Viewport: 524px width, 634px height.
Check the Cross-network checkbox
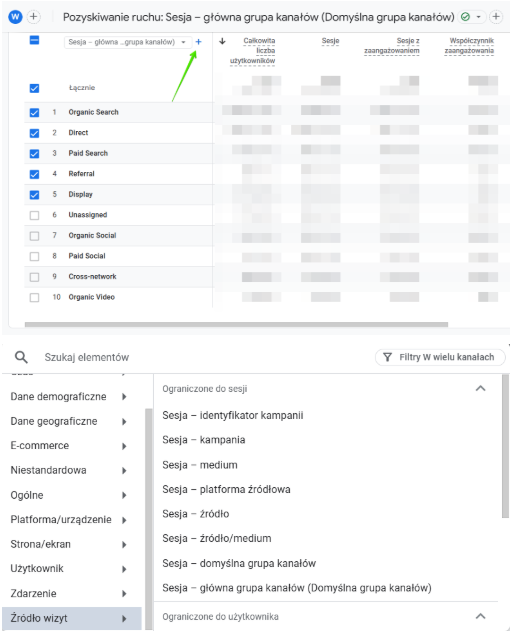point(34,277)
